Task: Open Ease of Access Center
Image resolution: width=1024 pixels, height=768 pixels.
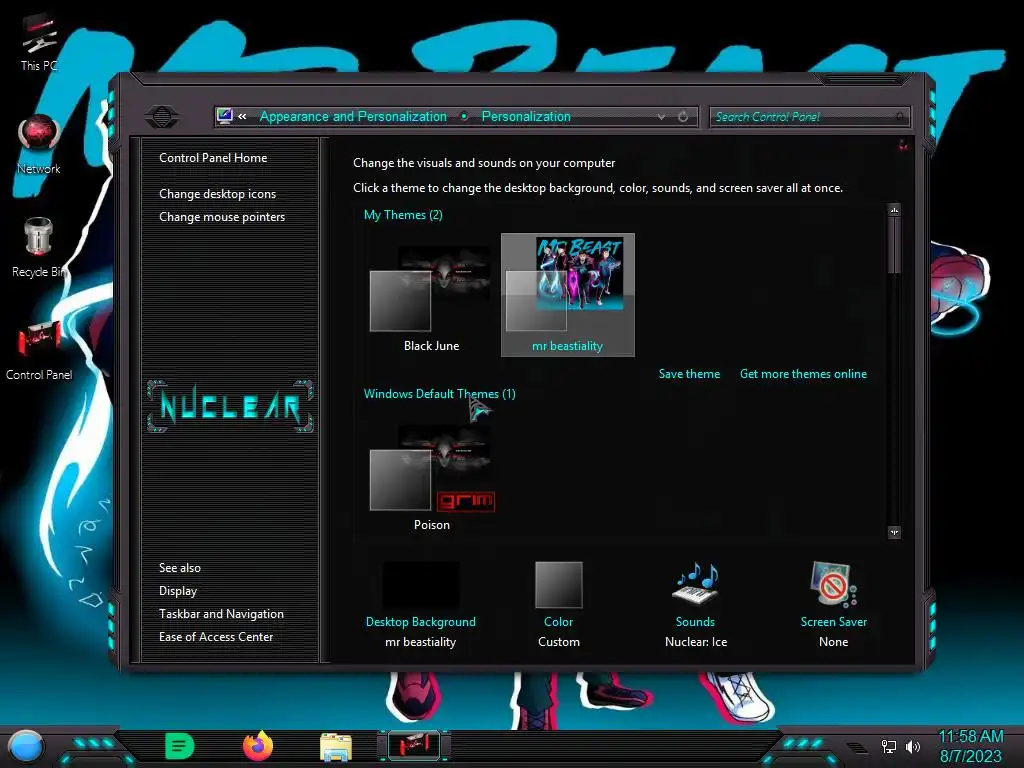Action: point(216,637)
